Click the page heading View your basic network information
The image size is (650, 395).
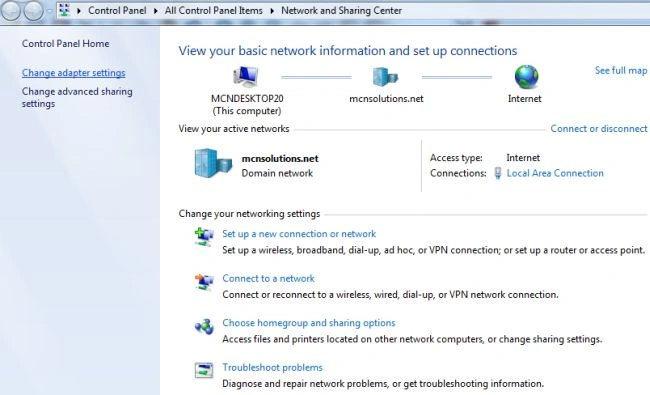coord(348,51)
